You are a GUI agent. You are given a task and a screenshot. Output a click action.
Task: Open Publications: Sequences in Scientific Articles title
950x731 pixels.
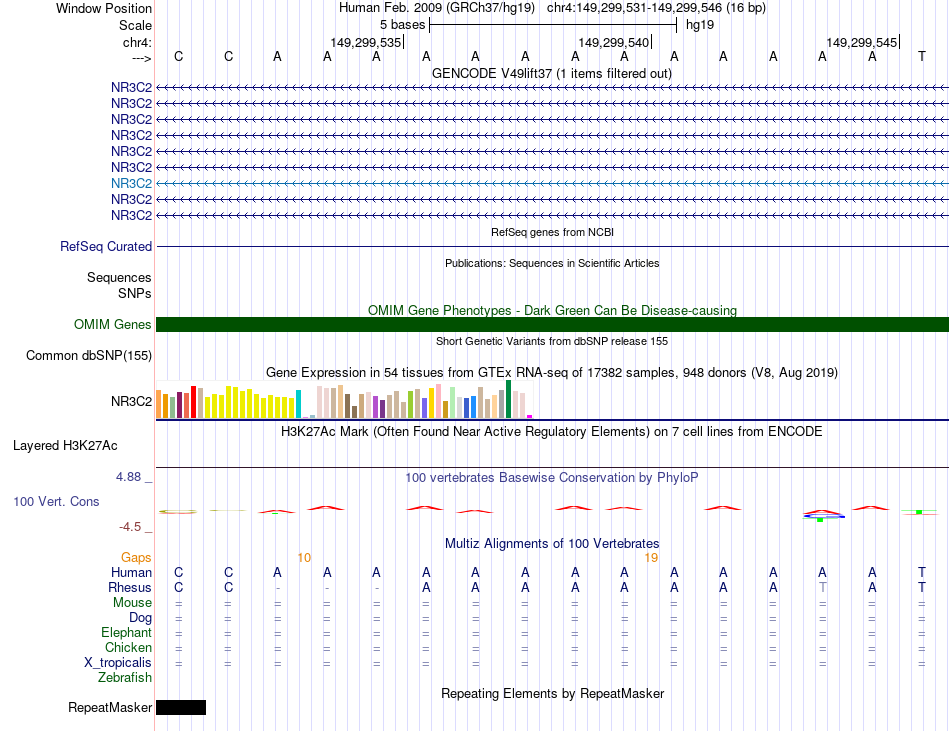pos(552,263)
